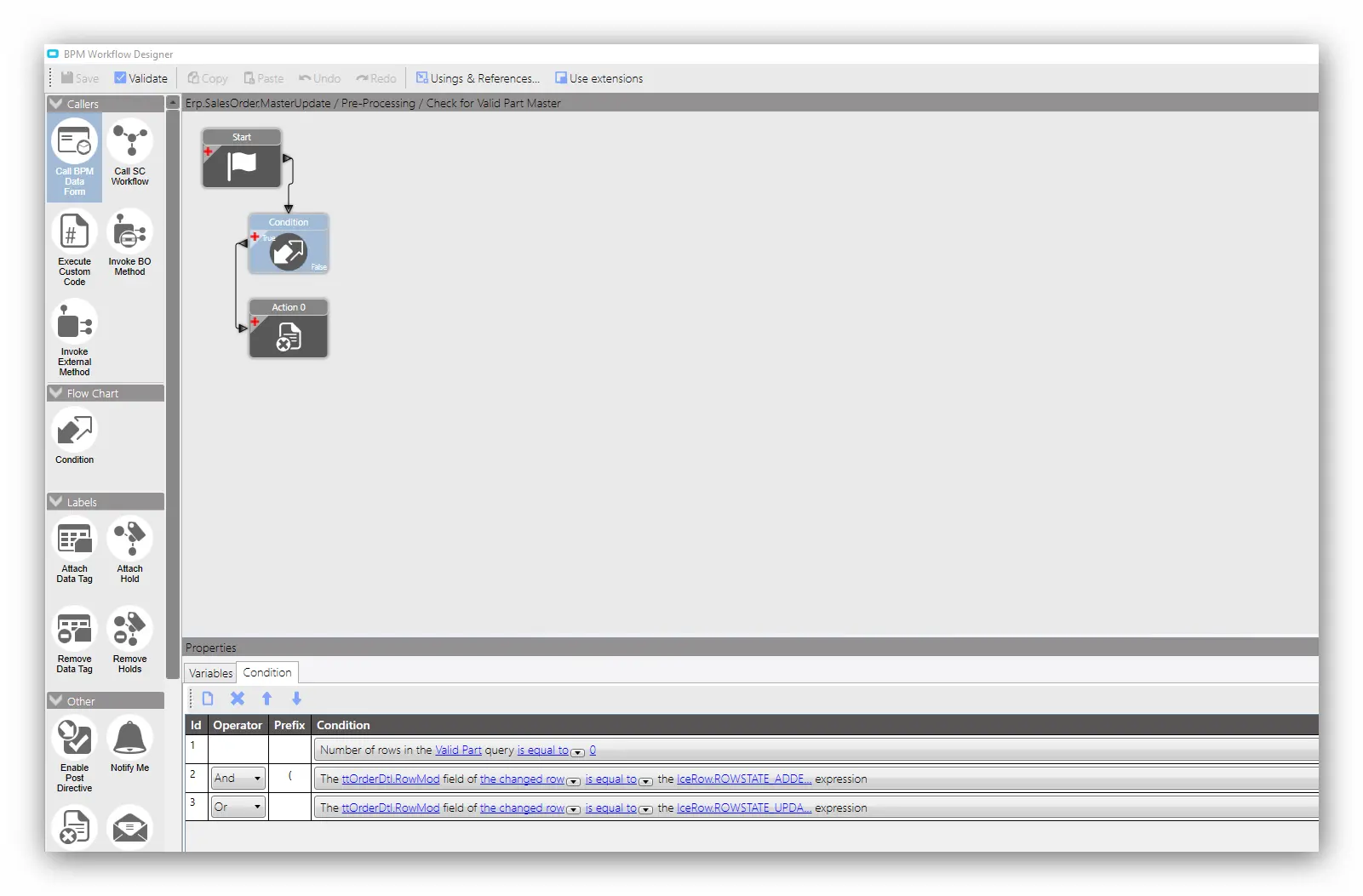This screenshot has width=1363, height=896.
Task: Open the Valid Part query link
Action: pyautogui.click(x=458, y=750)
